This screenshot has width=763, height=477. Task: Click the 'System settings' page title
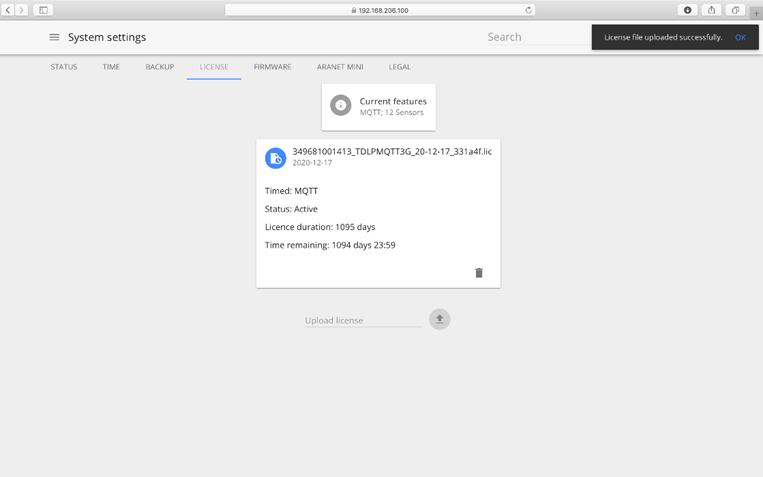pyautogui.click(x=107, y=37)
